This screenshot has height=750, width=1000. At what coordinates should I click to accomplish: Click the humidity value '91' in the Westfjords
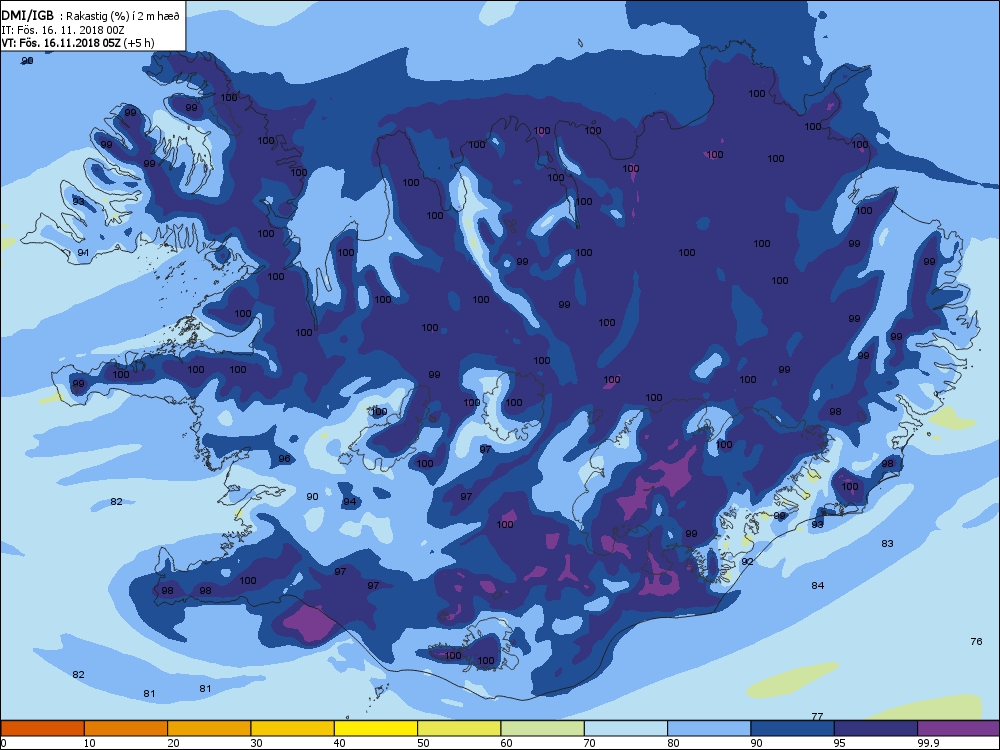pyautogui.click(x=84, y=253)
